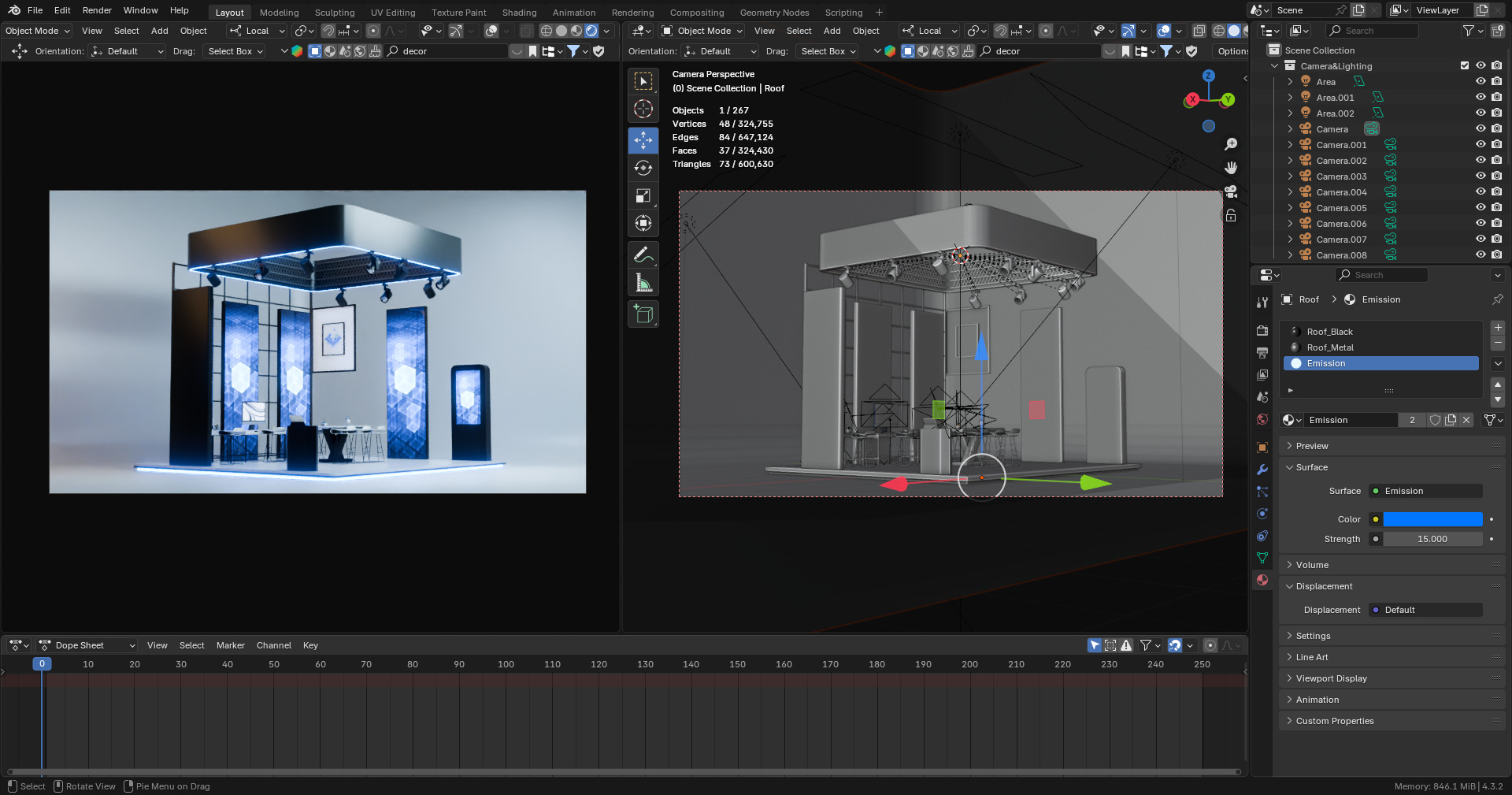The height and width of the screenshot is (795, 1512).
Task: Disable Area.002 in renders
Action: (x=1496, y=113)
